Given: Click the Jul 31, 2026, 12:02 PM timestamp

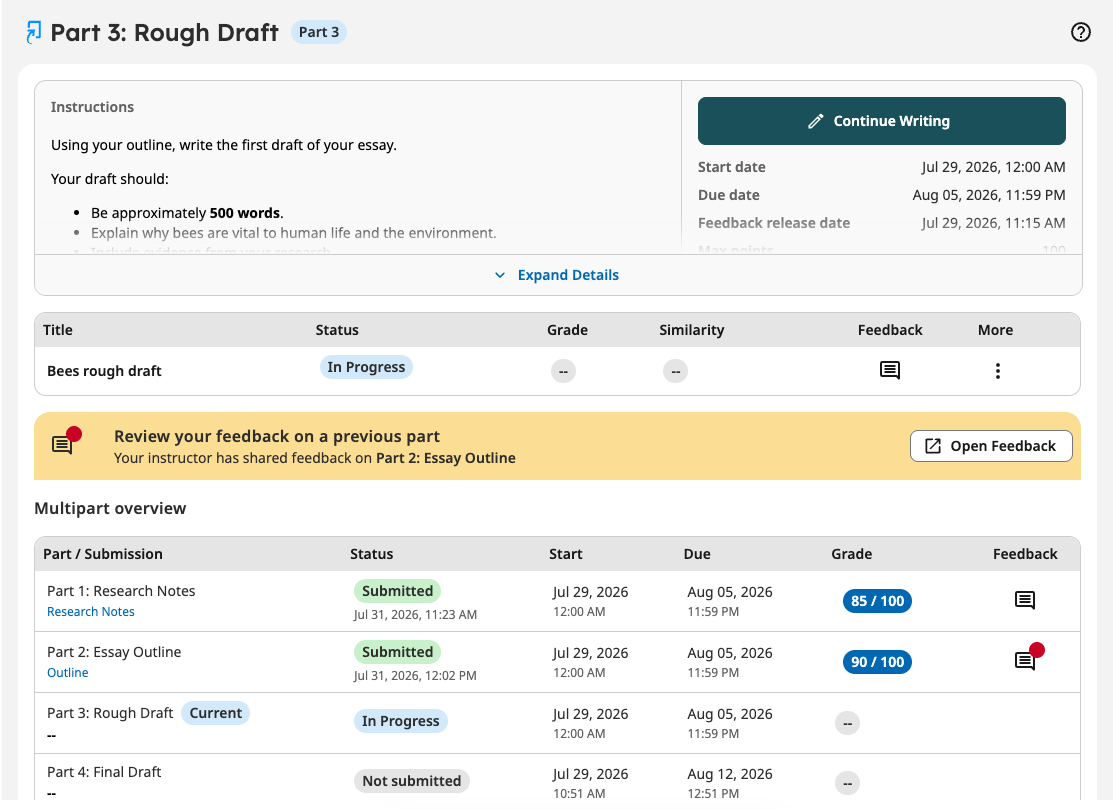Looking at the screenshot, I should [x=415, y=676].
